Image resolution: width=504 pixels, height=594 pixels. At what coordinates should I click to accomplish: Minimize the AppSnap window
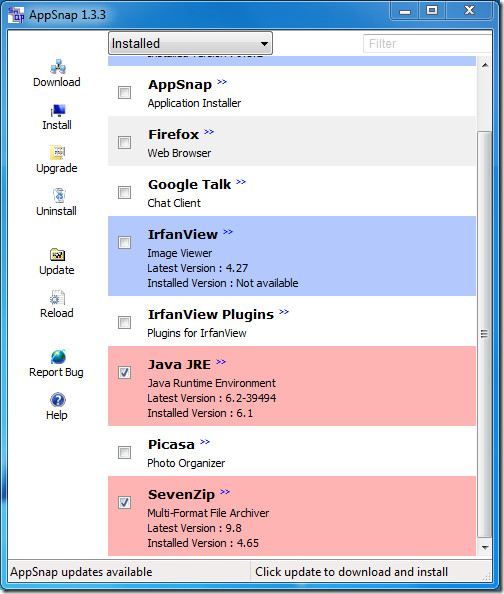point(405,10)
